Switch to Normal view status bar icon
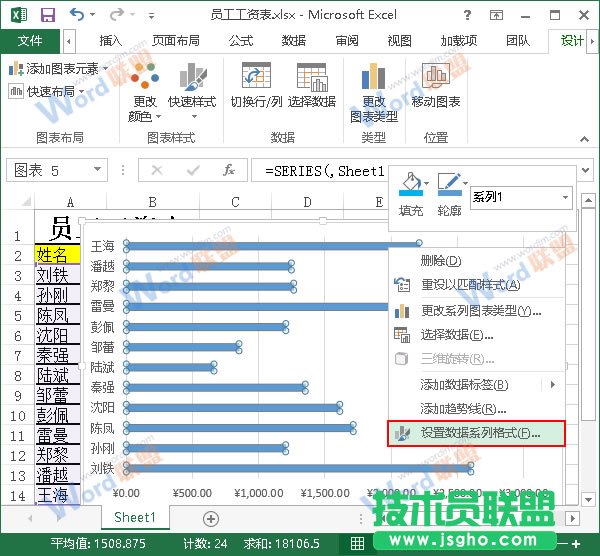Image resolution: width=600 pixels, height=556 pixels. 357,543
